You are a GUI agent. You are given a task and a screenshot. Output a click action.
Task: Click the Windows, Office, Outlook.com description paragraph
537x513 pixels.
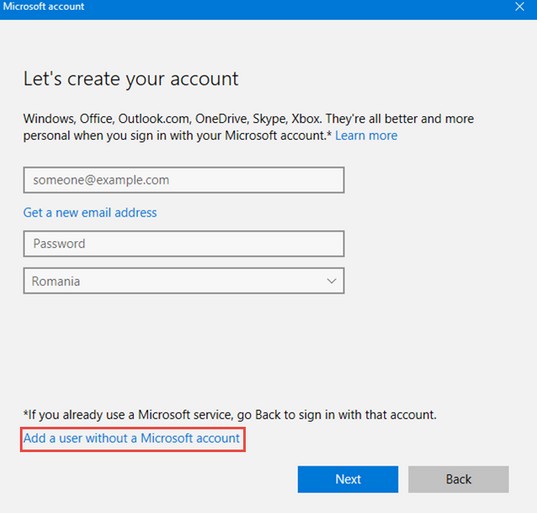tap(248, 127)
